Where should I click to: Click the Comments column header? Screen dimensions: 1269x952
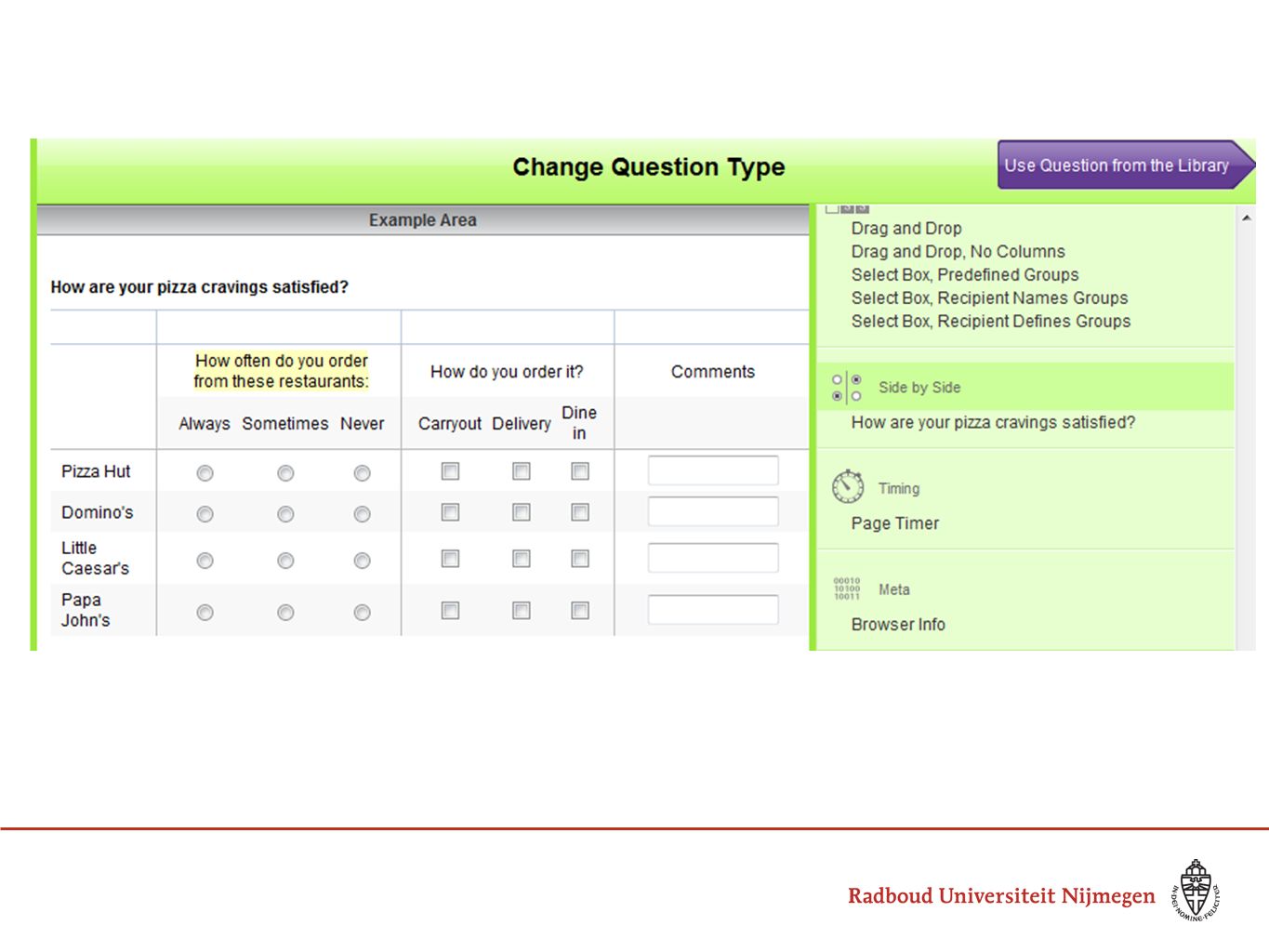coord(713,372)
